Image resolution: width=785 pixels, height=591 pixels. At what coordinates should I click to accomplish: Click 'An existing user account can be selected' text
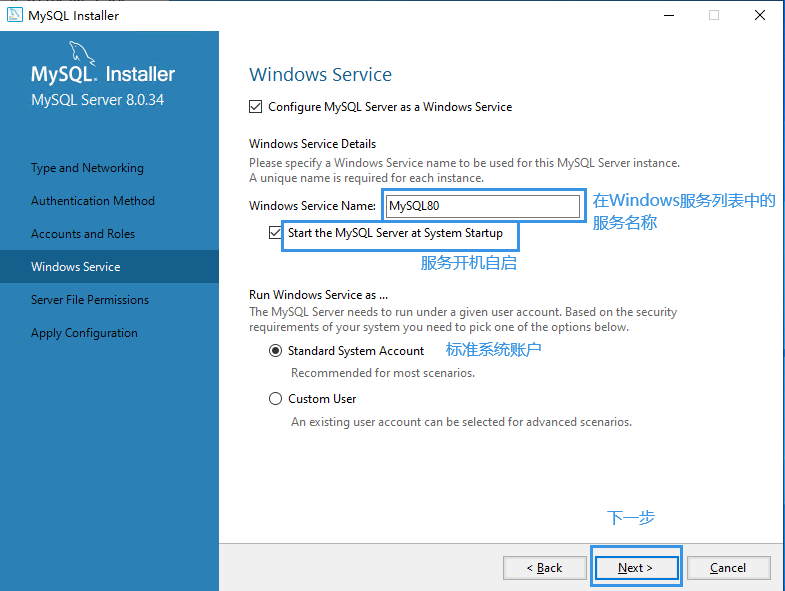462,422
